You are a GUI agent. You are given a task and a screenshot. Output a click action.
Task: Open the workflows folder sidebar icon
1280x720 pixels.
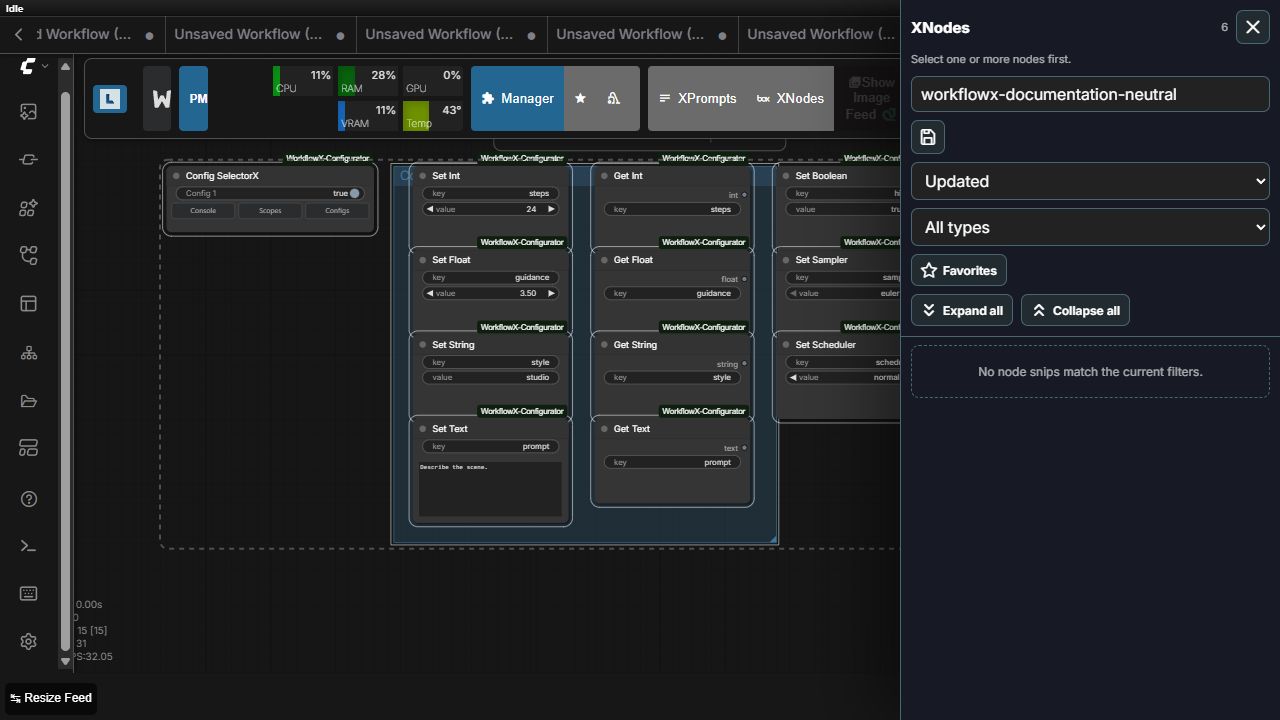[x=29, y=401]
